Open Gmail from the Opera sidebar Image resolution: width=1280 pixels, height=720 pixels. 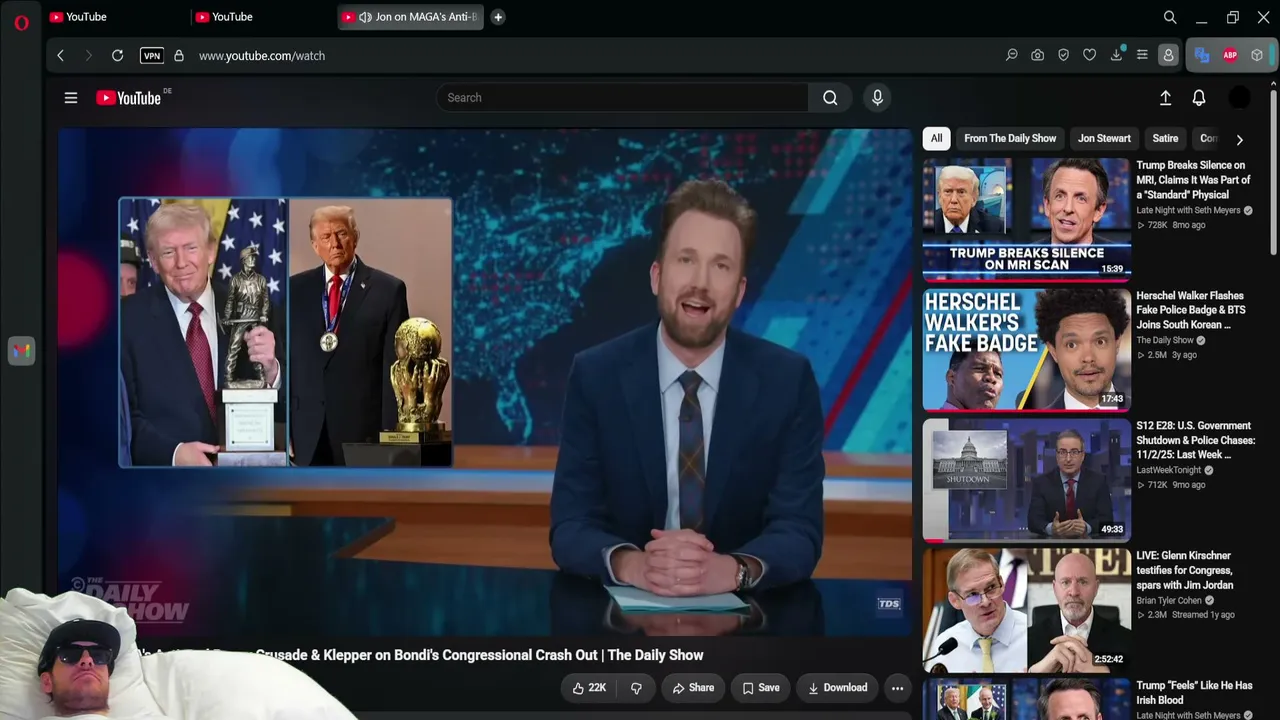coord(21,351)
